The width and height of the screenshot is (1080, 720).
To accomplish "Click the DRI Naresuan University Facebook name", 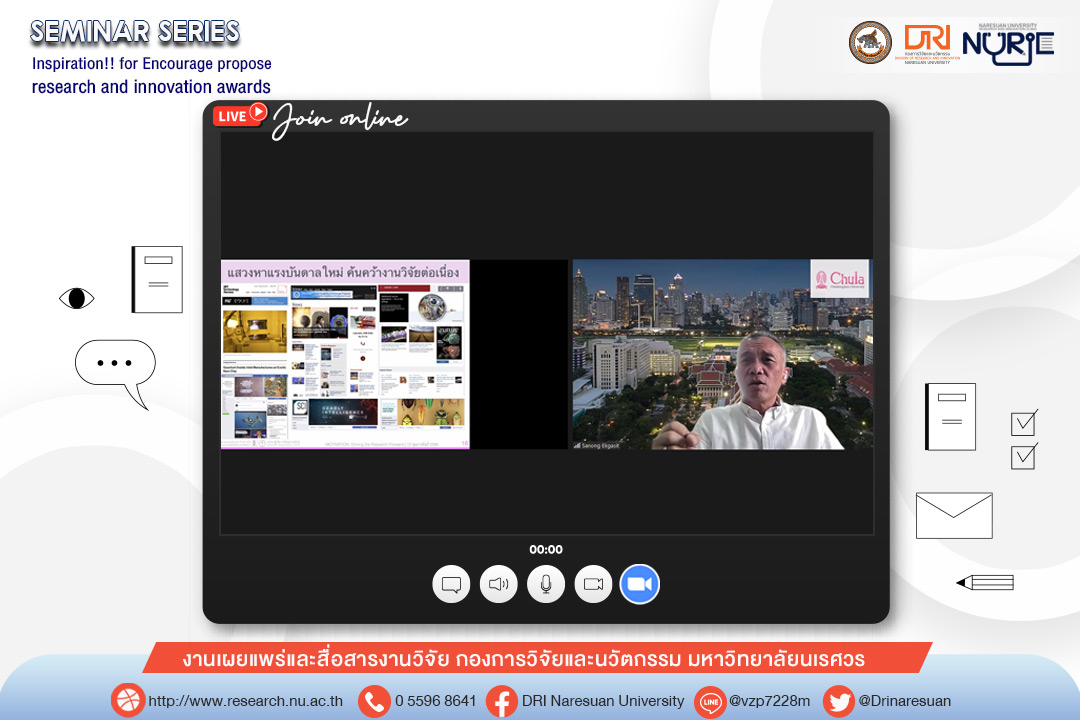I will 603,701.
